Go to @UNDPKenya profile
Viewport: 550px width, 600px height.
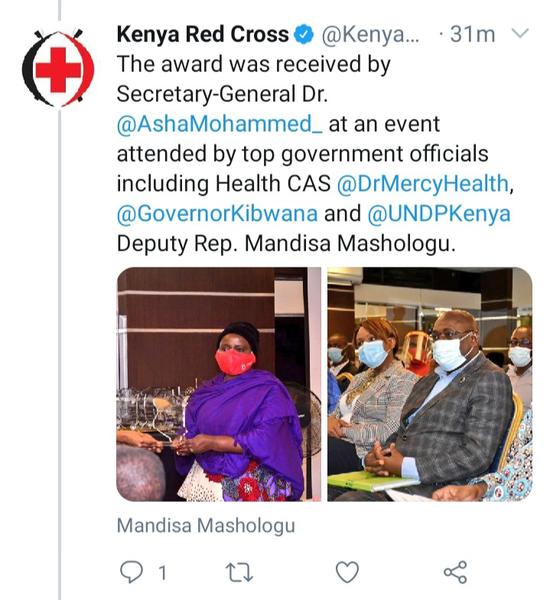pos(439,214)
